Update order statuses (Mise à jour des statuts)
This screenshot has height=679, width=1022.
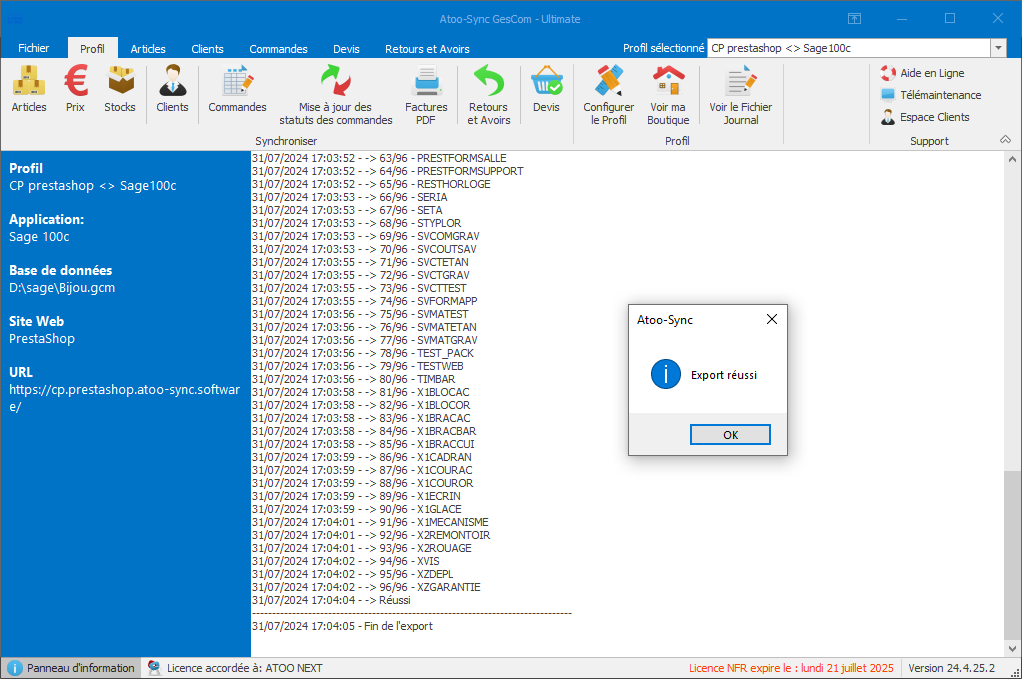click(x=336, y=95)
